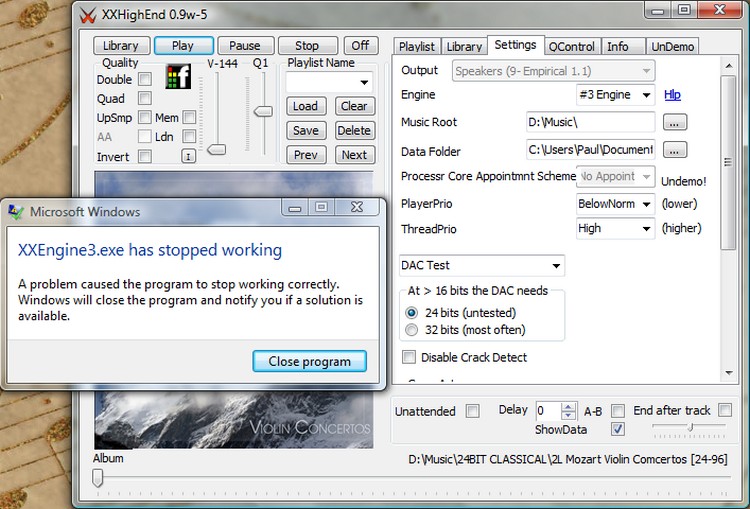Skip to next track with Next
The width and height of the screenshot is (750, 509).
click(x=354, y=155)
